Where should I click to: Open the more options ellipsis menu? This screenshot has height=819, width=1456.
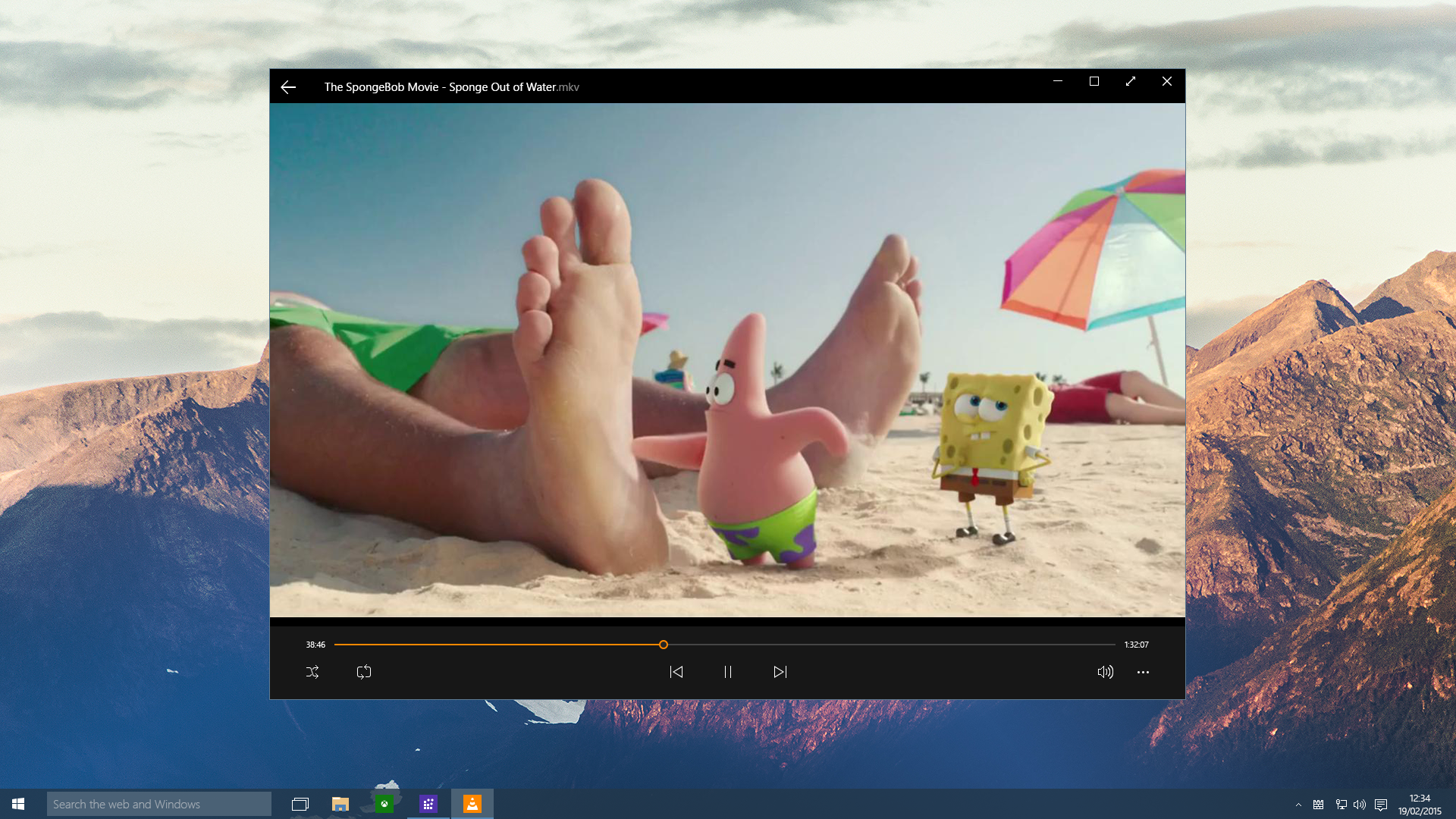(1143, 672)
